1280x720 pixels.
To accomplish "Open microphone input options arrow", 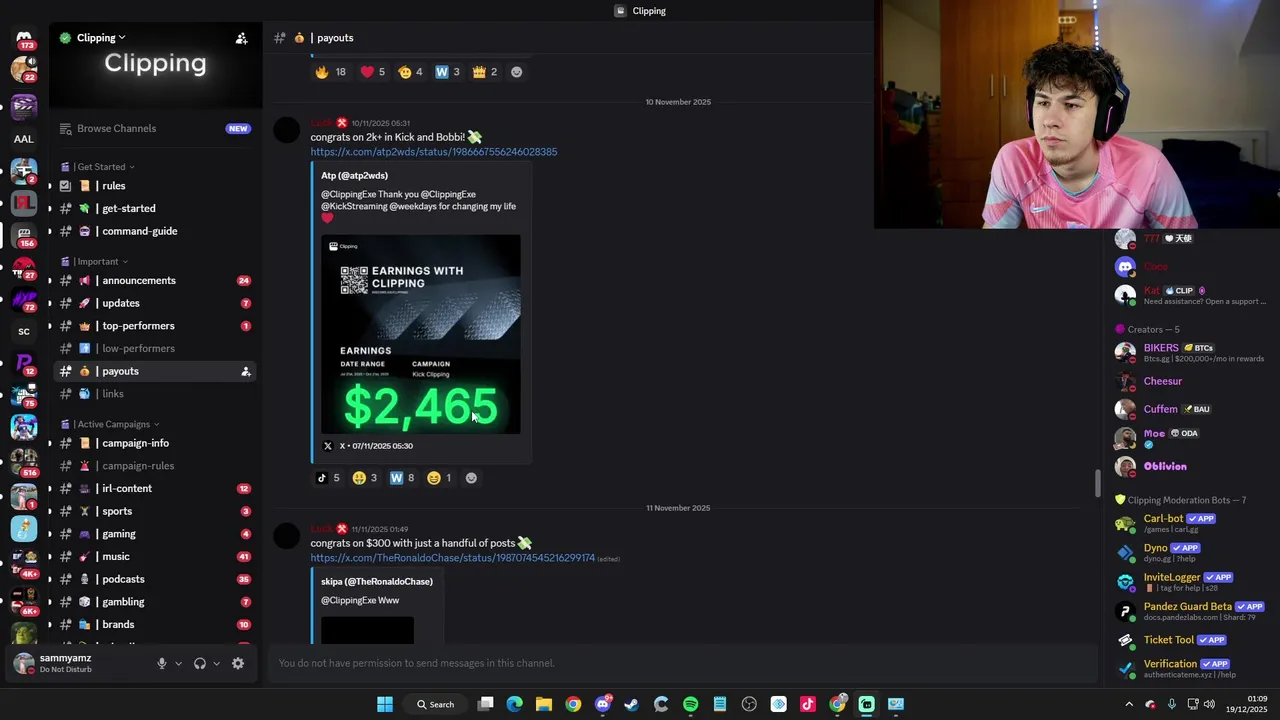I will [x=178, y=663].
